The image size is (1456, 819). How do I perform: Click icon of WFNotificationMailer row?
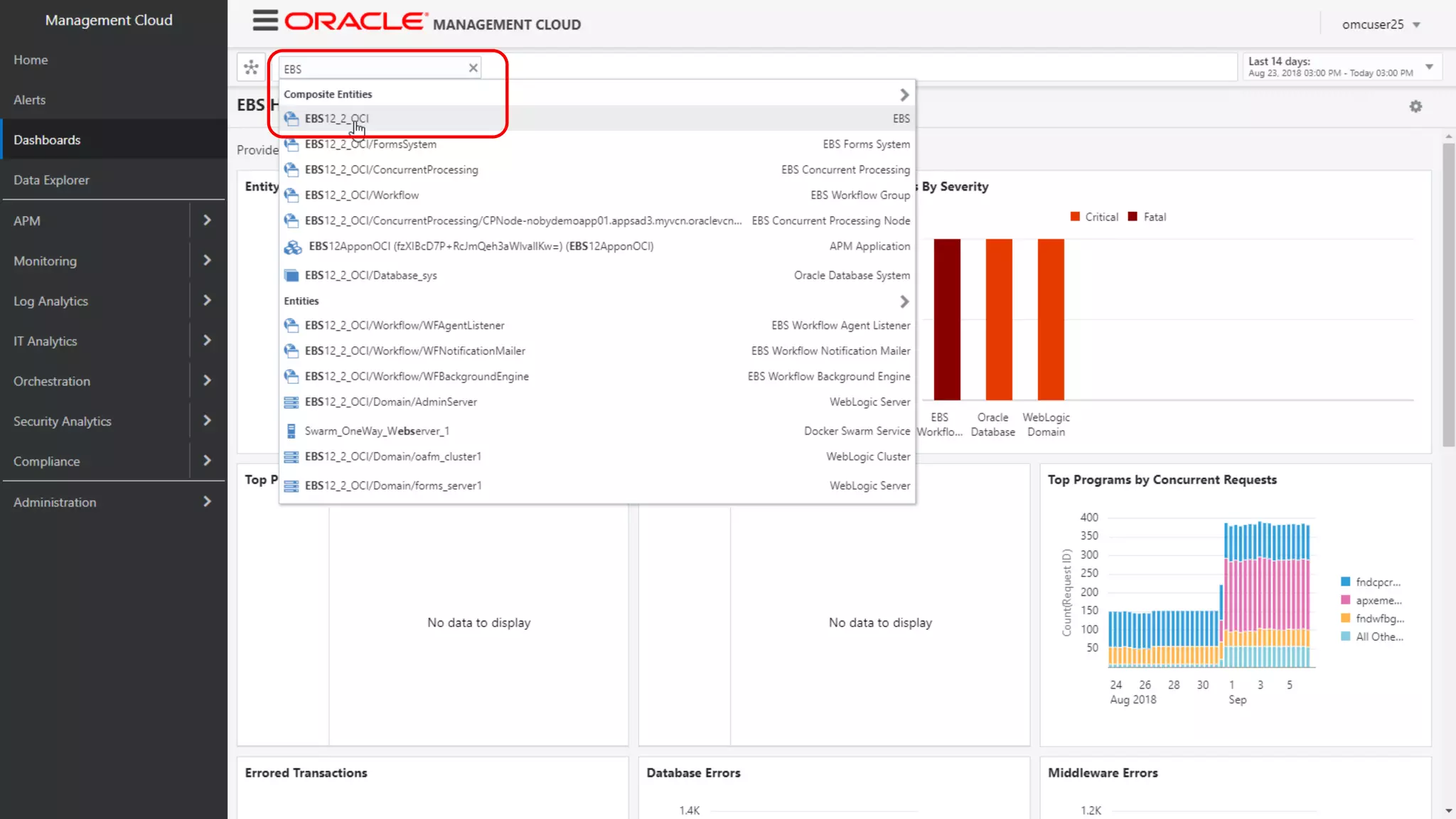[x=291, y=351]
